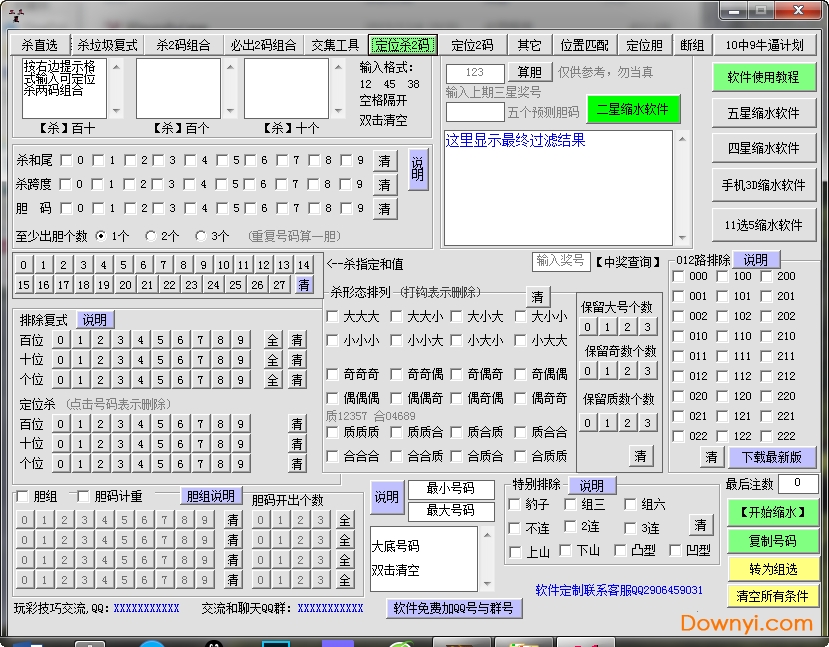Switch to the 10中9牛逼计划 tab

click(x=764, y=45)
